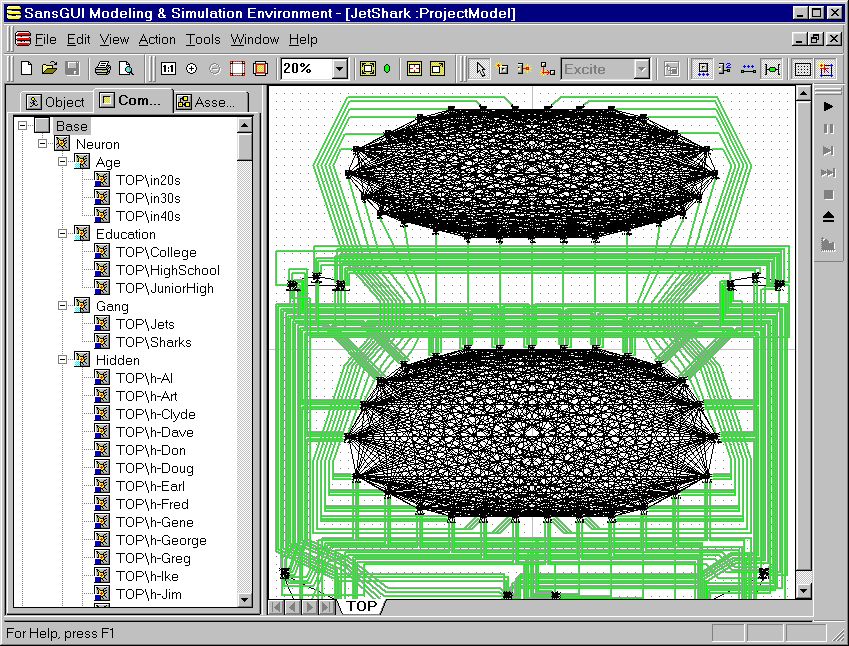Click the eject icon in run toolbar
Screen dimensions: 849x646
[x=828, y=217]
